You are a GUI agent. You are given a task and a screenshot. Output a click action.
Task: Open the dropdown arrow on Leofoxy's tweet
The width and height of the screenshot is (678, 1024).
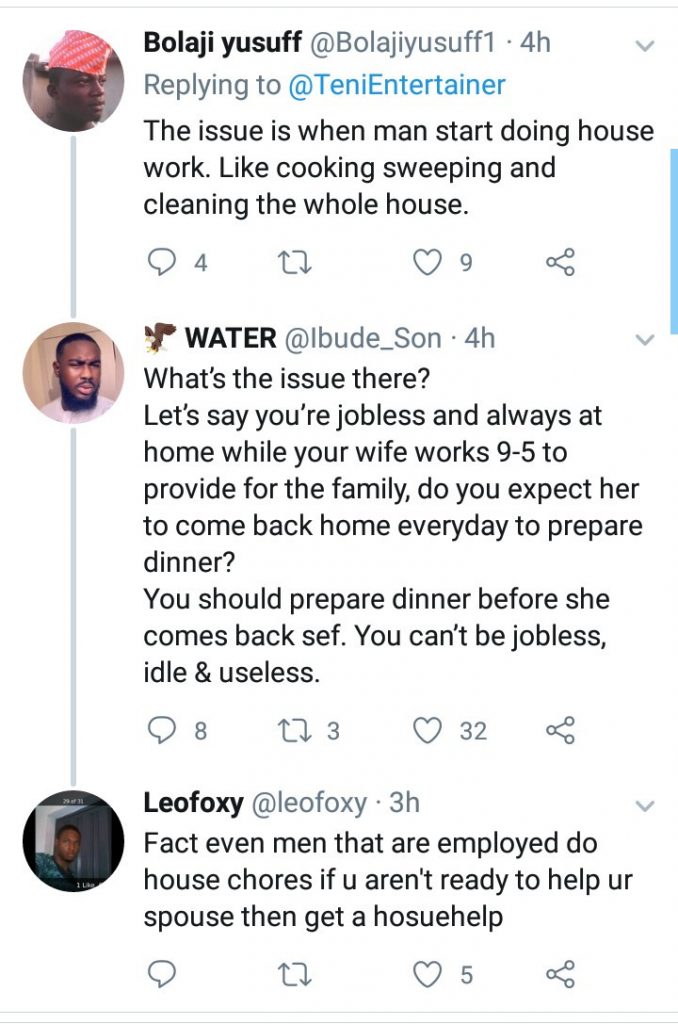pos(645,804)
